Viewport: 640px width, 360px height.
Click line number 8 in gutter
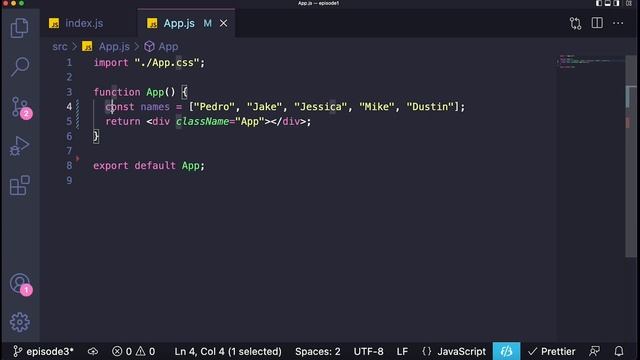coord(69,166)
